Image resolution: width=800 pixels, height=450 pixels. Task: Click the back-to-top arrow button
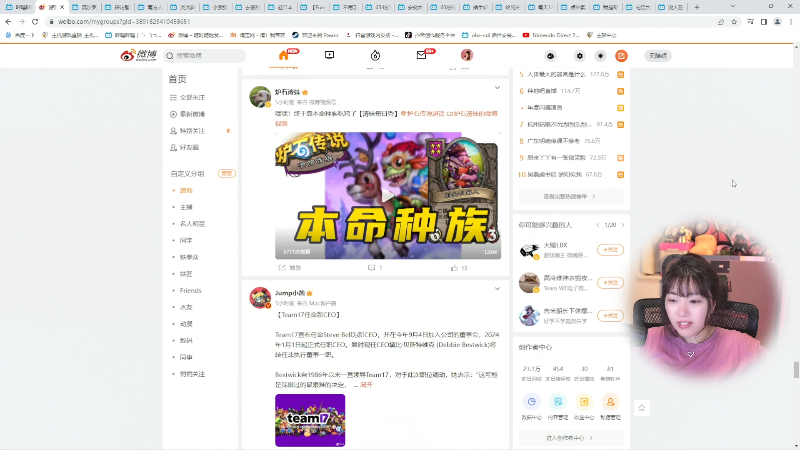coord(642,408)
